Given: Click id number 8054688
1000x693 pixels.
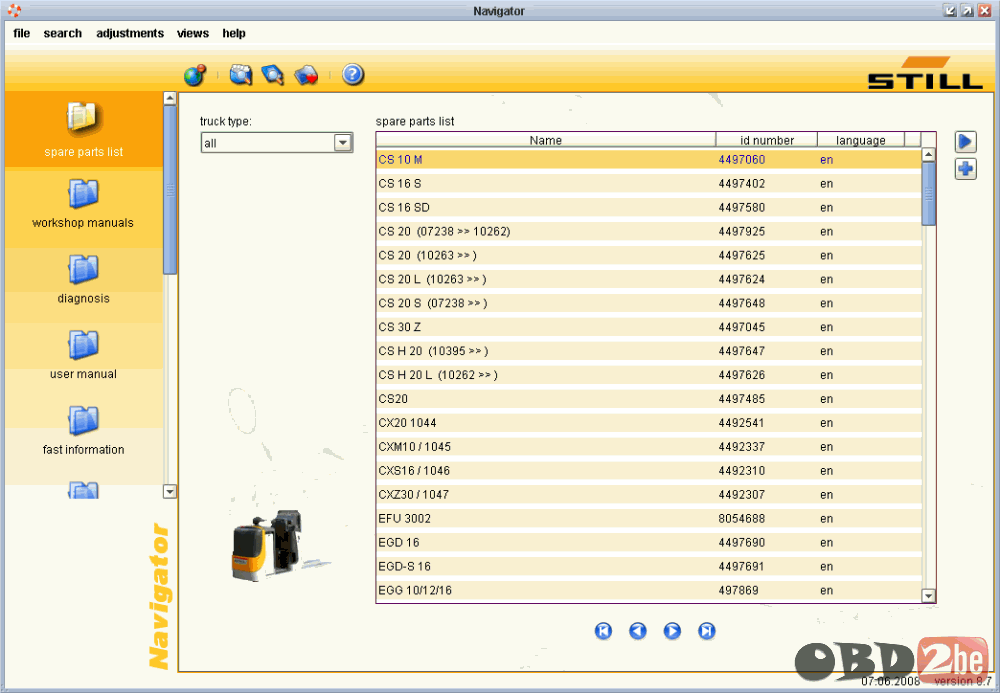Looking at the screenshot, I should [741, 518].
